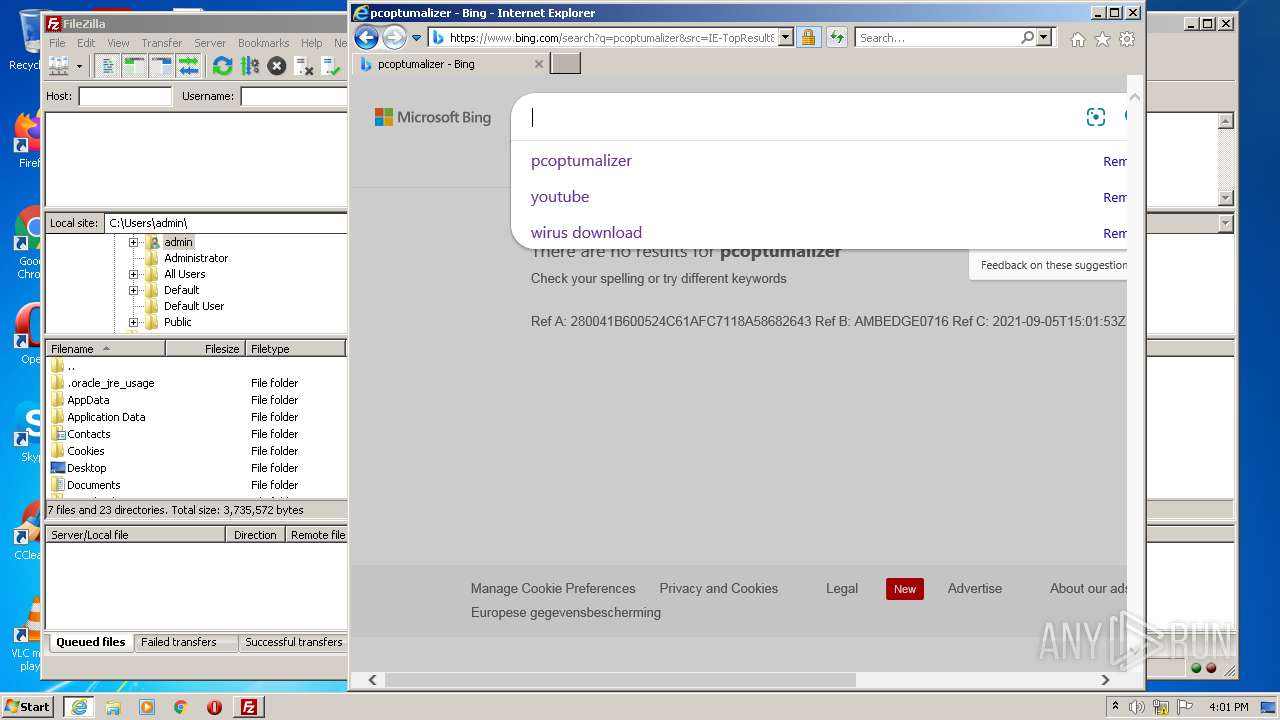Click the Host input field

(125, 96)
